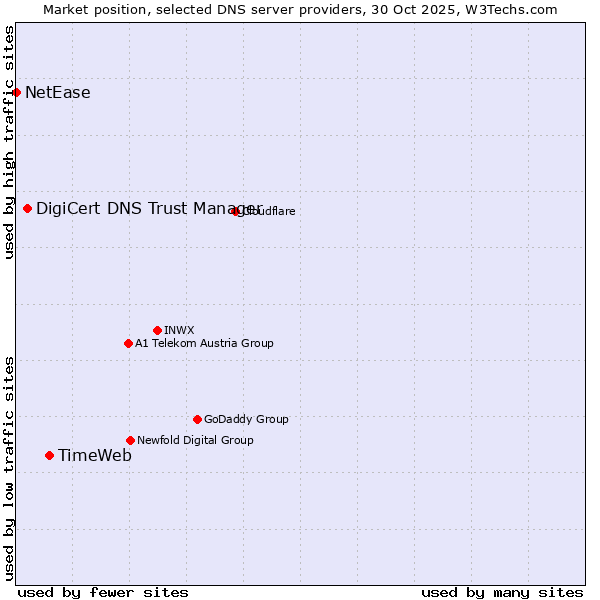Click the DigiCert DNS Trust Manager data point

(x=28, y=209)
